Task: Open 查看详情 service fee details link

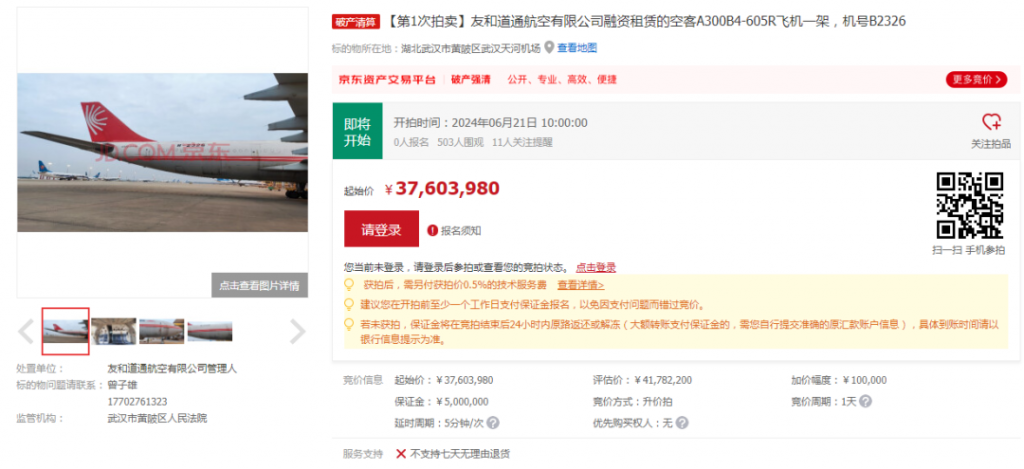Action: [x=581, y=285]
